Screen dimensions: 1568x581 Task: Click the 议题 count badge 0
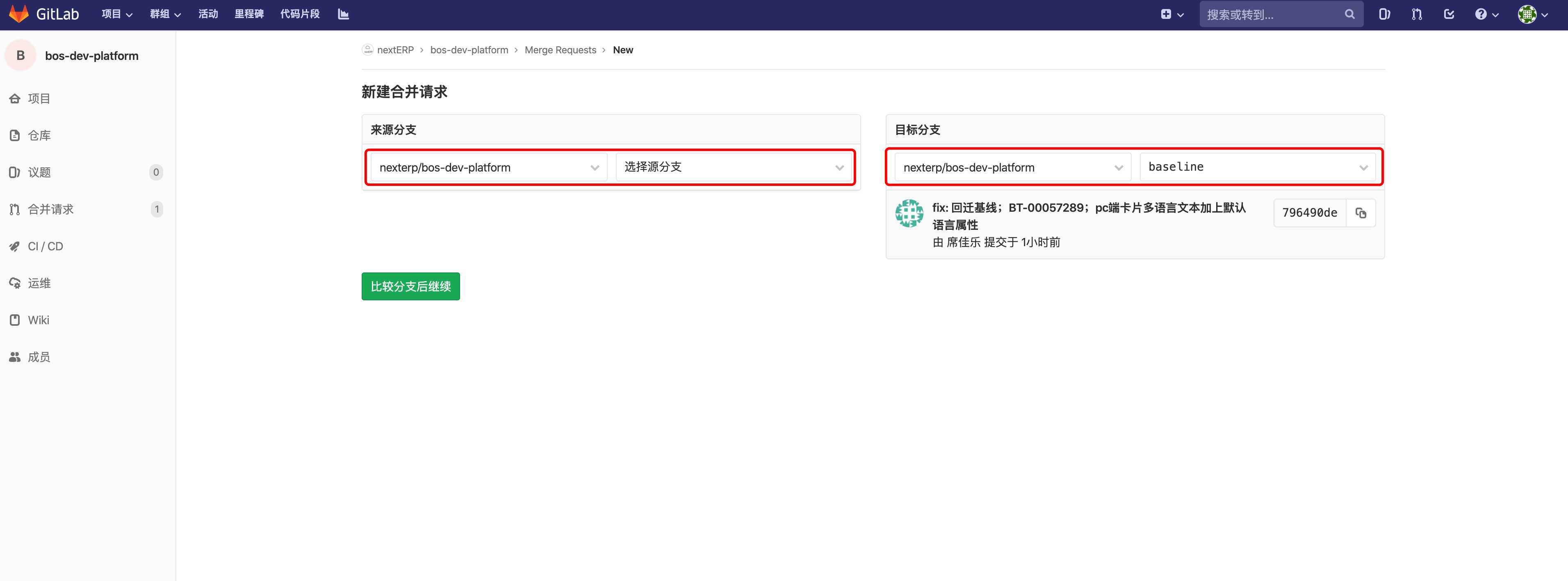(x=157, y=172)
